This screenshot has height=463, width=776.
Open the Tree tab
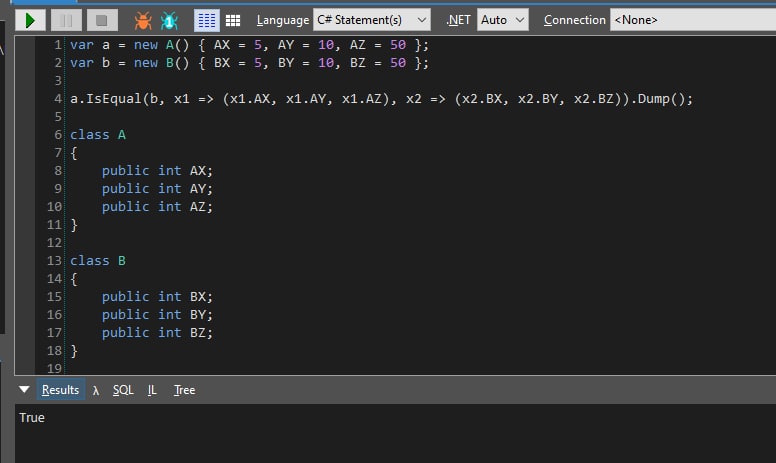click(184, 390)
